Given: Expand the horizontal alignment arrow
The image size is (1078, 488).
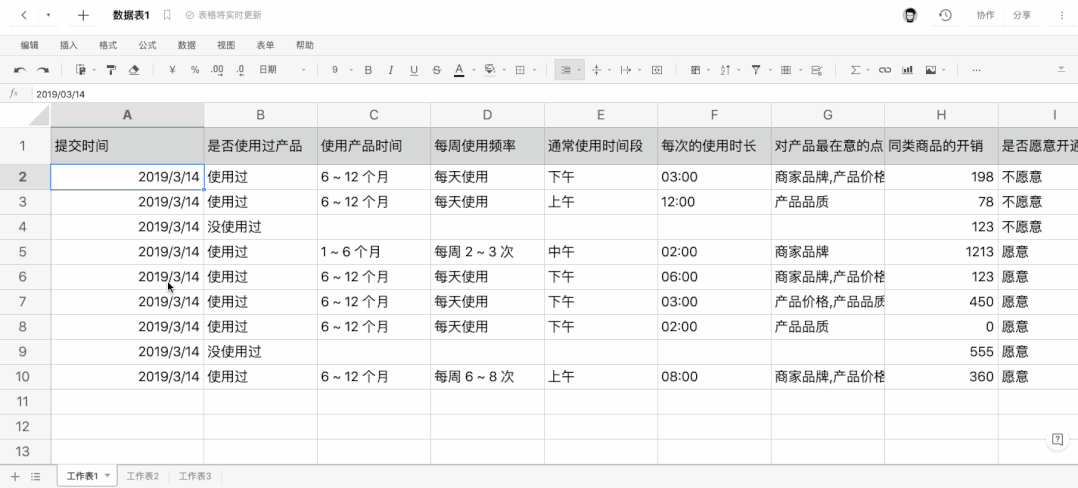Looking at the screenshot, I should coord(580,69).
